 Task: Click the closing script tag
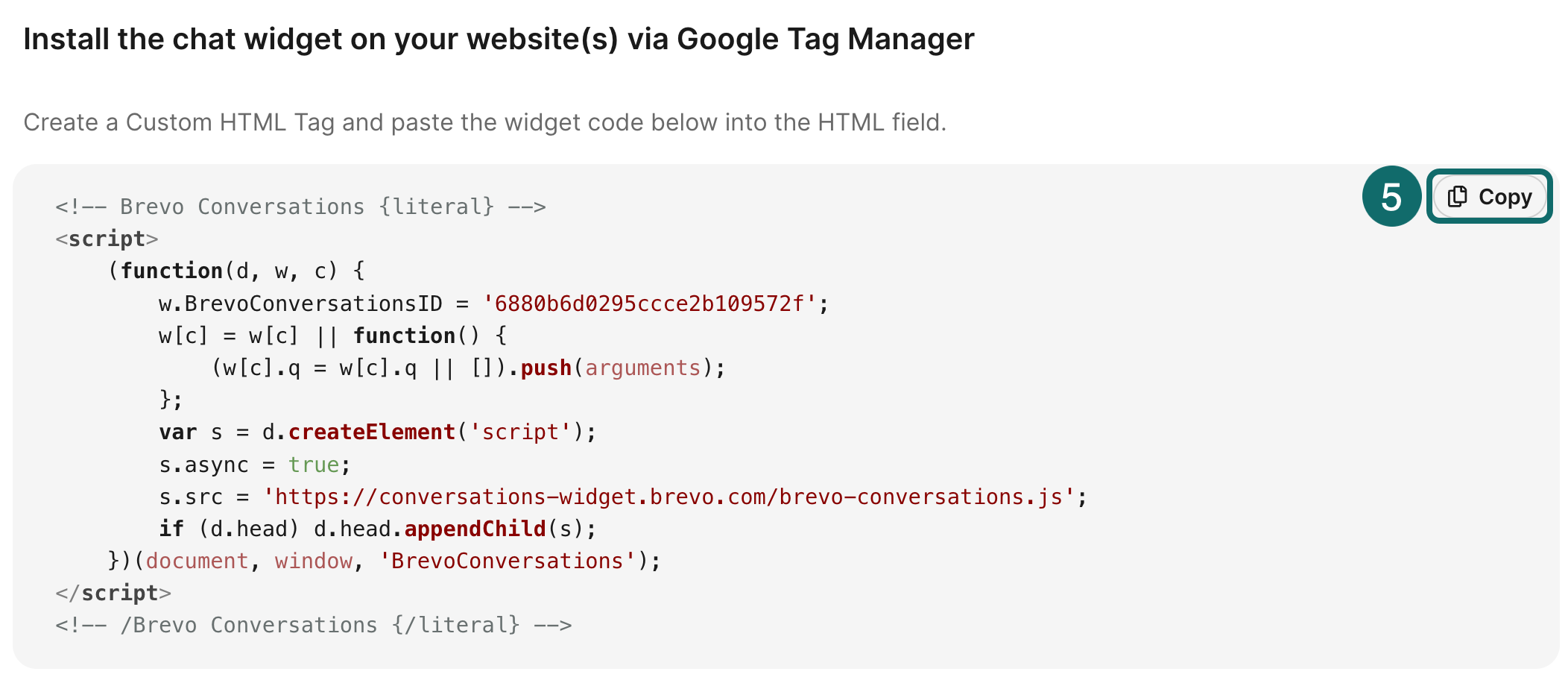(113, 592)
